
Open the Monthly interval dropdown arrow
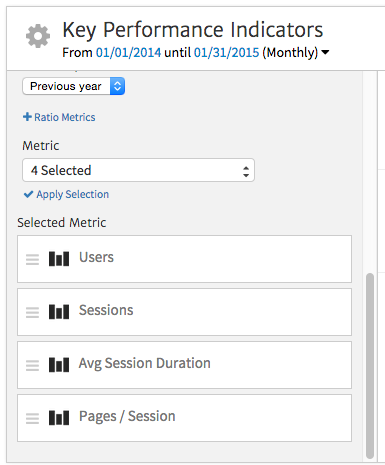point(325,52)
